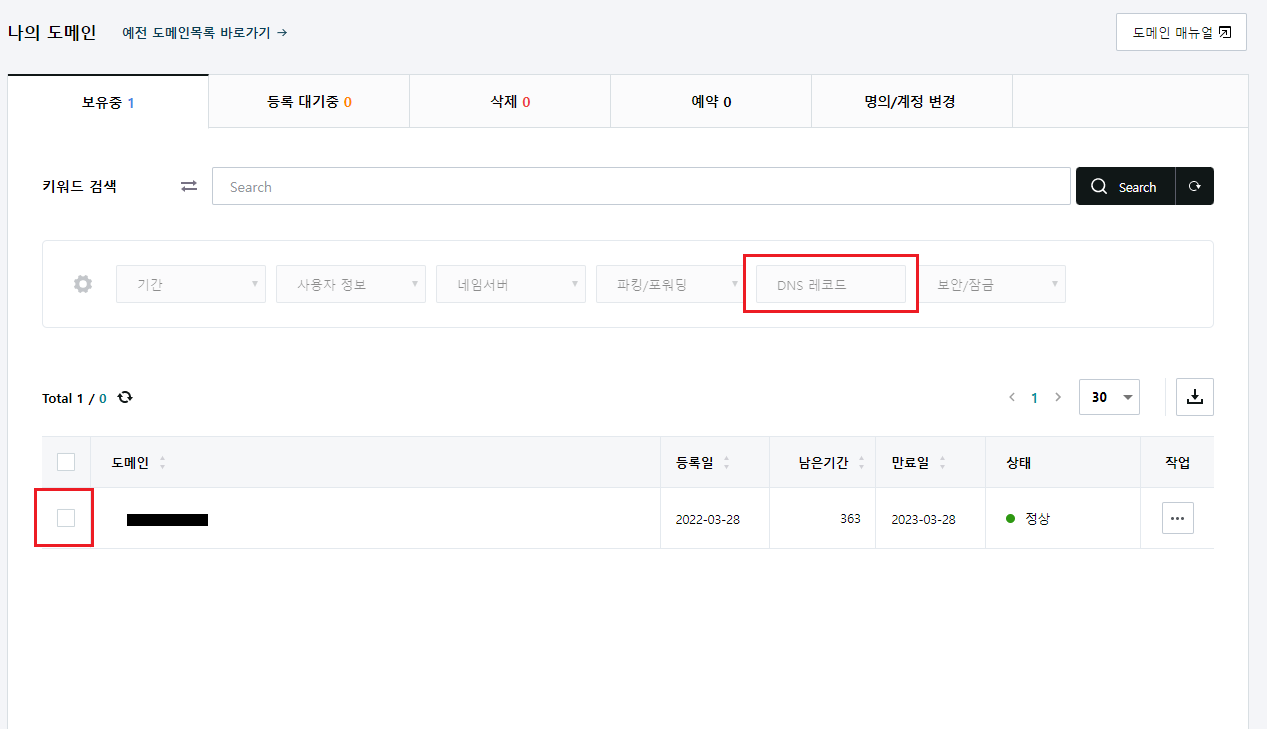Open the 기간 dropdown filter
The width and height of the screenshot is (1267, 729).
tap(191, 284)
